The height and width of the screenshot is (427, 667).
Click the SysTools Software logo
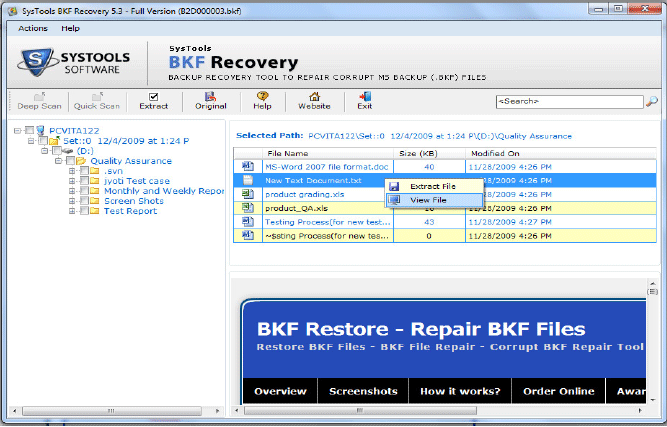pyautogui.click(x=74, y=63)
